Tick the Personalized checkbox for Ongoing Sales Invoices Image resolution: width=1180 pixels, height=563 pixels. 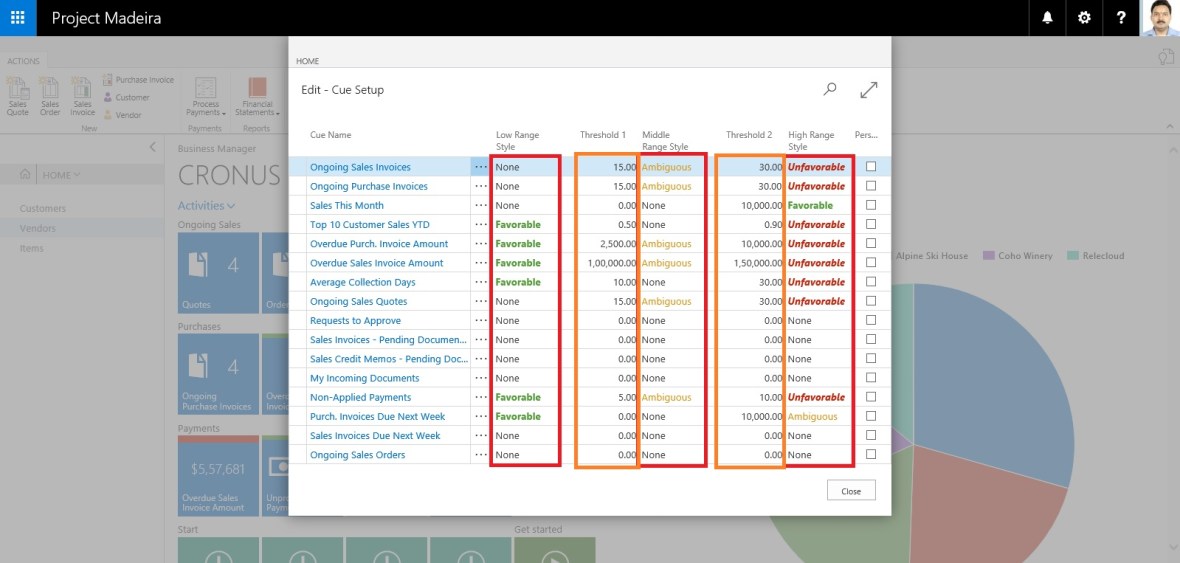tap(871, 167)
